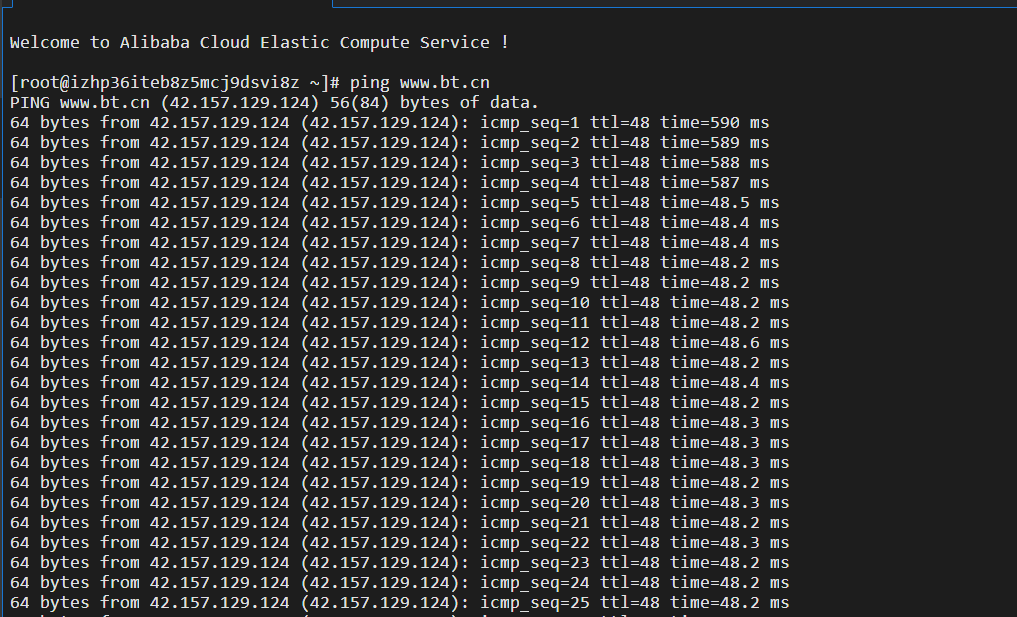
Task: Click the time=48.6 ms value on seq 12
Action: click(x=729, y=343)
